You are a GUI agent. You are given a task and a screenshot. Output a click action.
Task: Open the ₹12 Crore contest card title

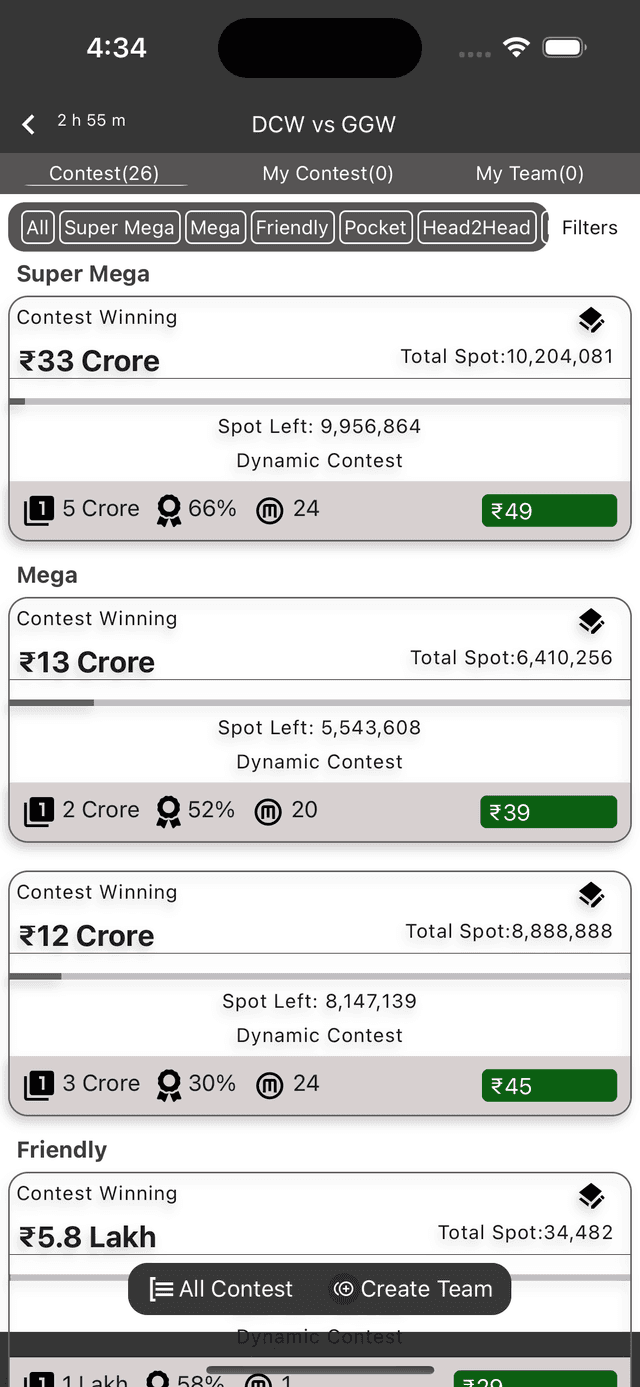[x=87, y=936]
